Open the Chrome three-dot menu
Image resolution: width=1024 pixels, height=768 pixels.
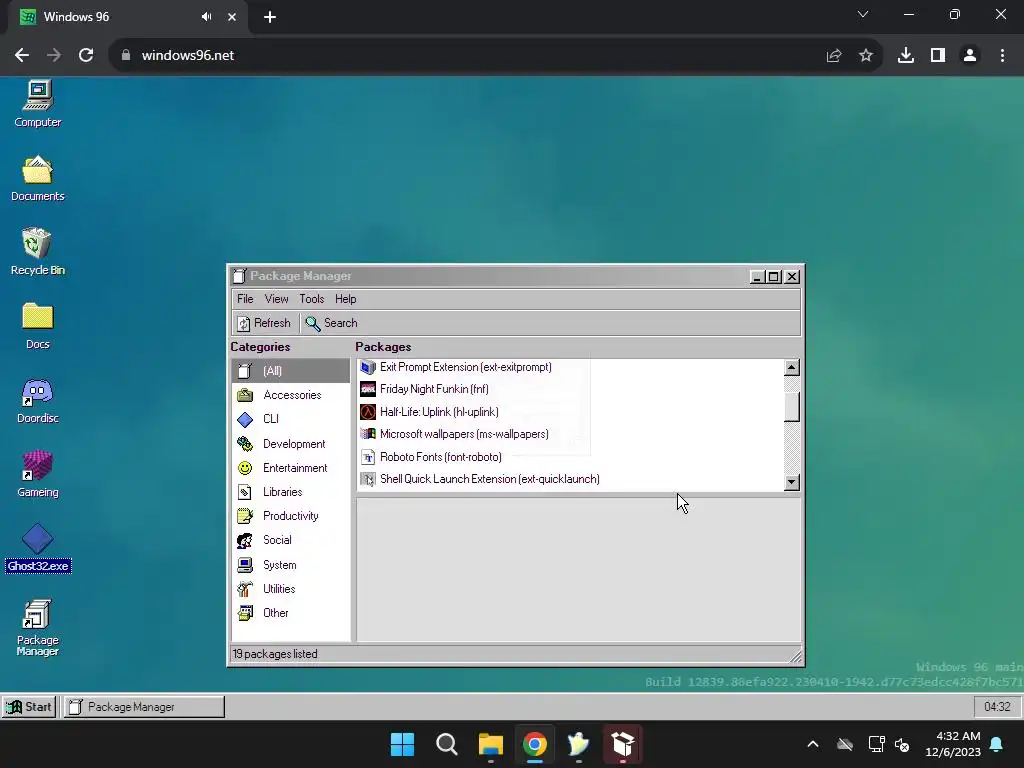click(x=1002, y=56)
